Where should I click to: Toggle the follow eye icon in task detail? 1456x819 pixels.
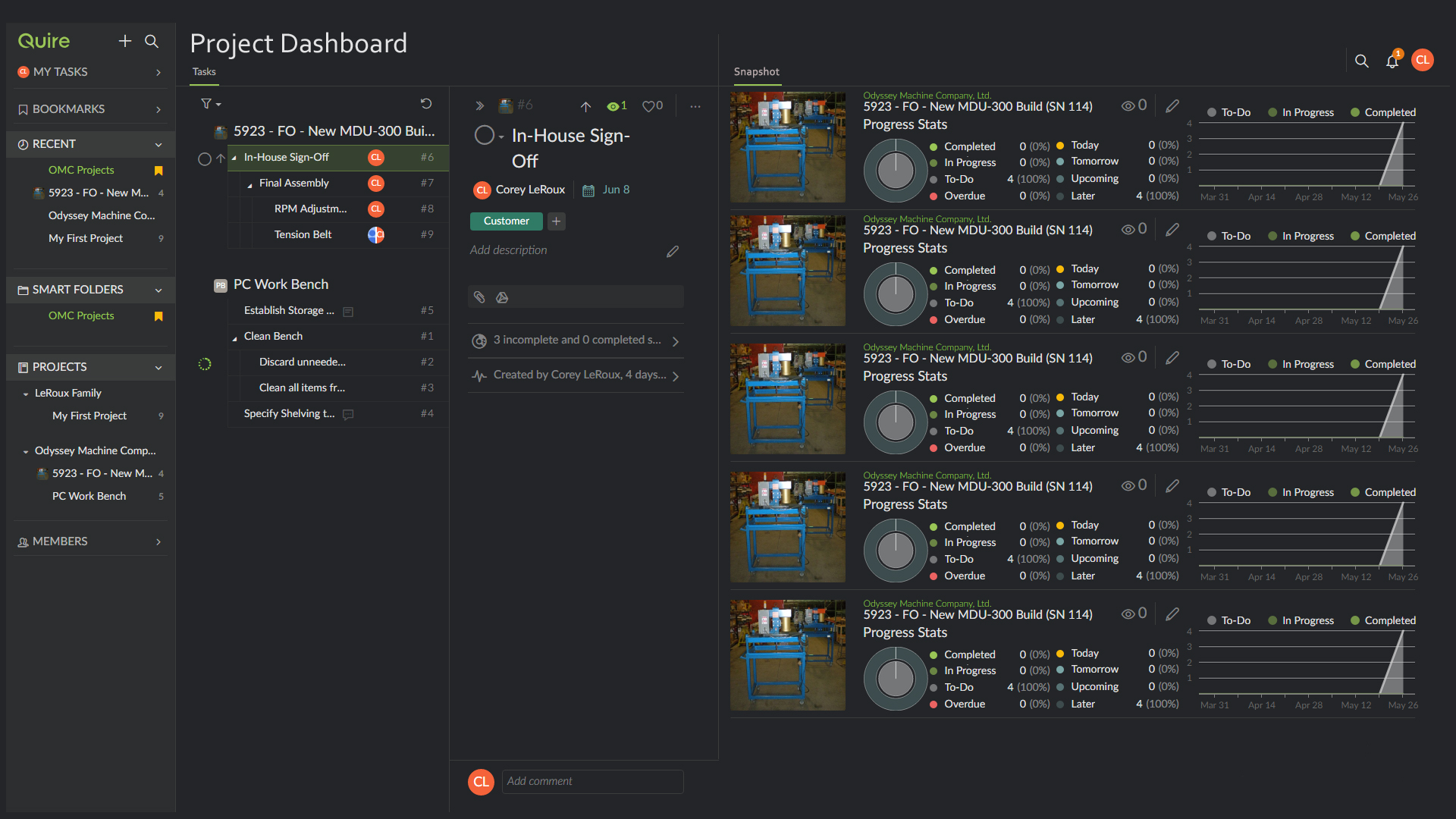(613, 106)
